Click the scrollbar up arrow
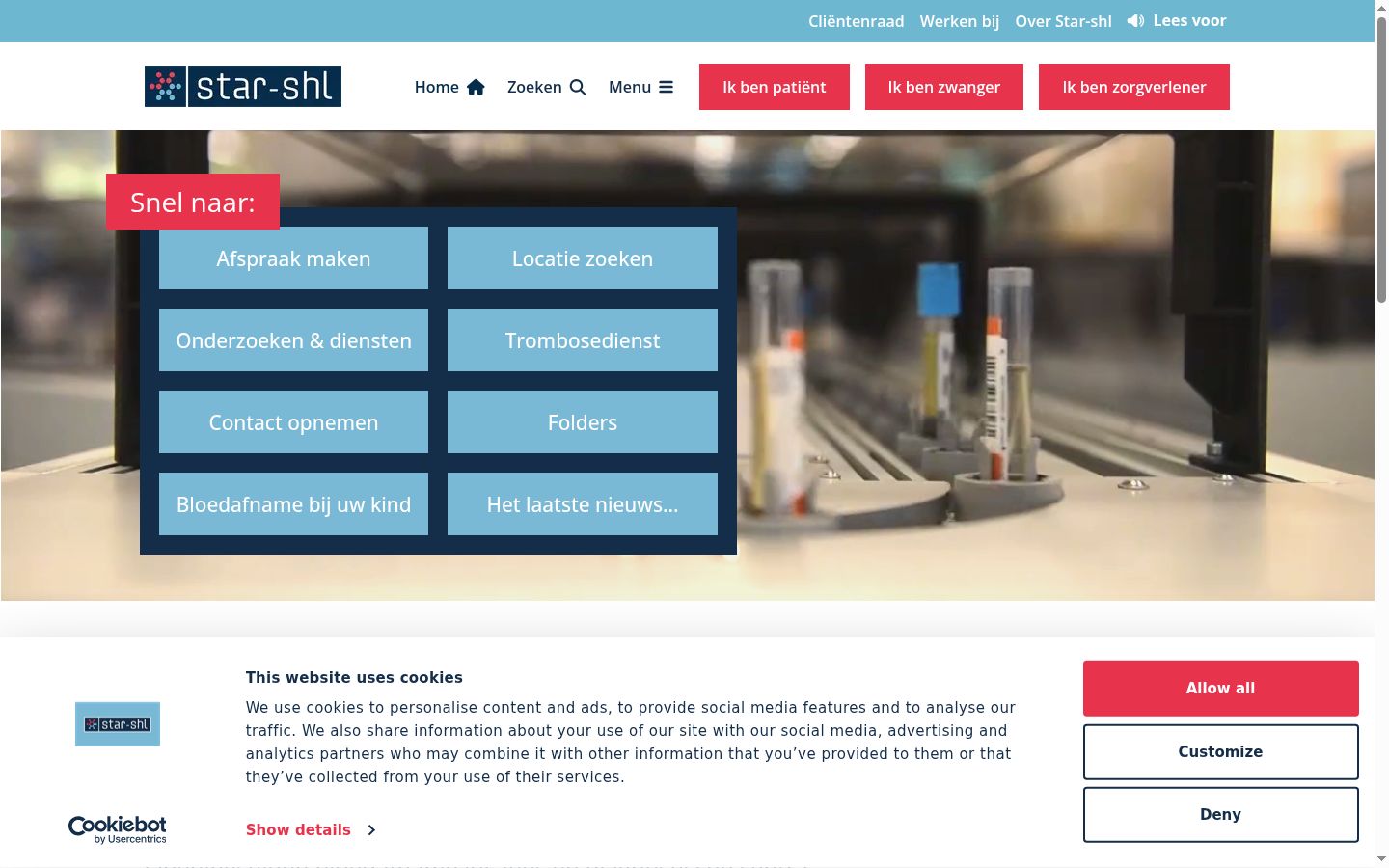1389x868 pixels. 1381,8
